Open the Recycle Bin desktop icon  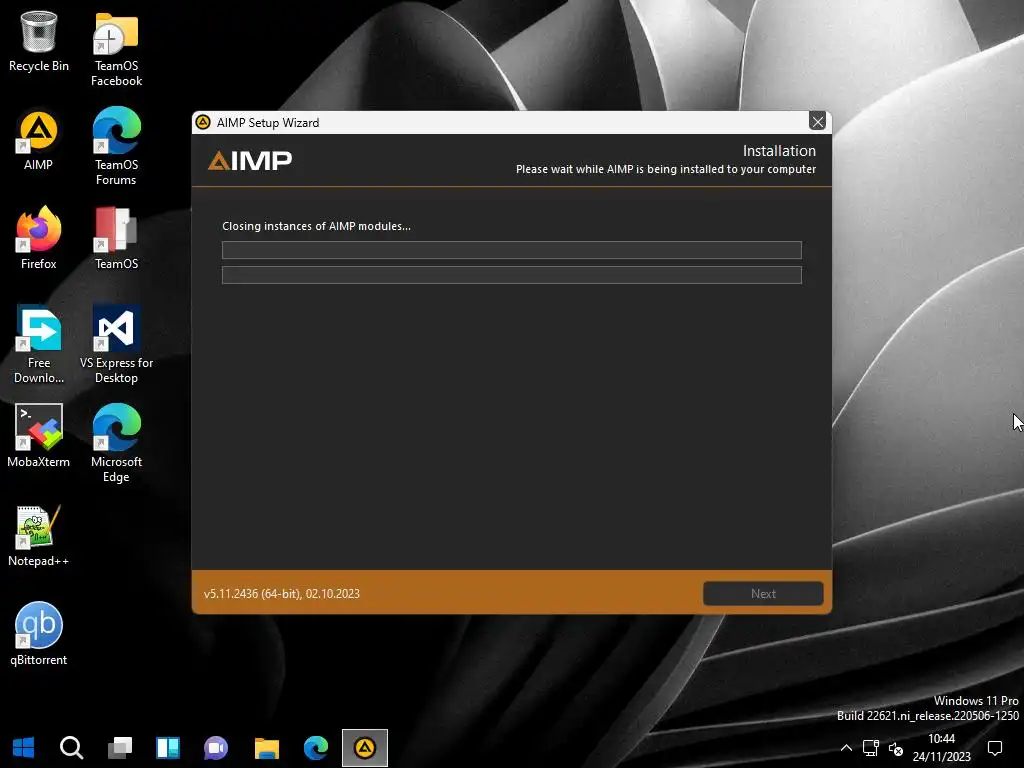point(39,40)
